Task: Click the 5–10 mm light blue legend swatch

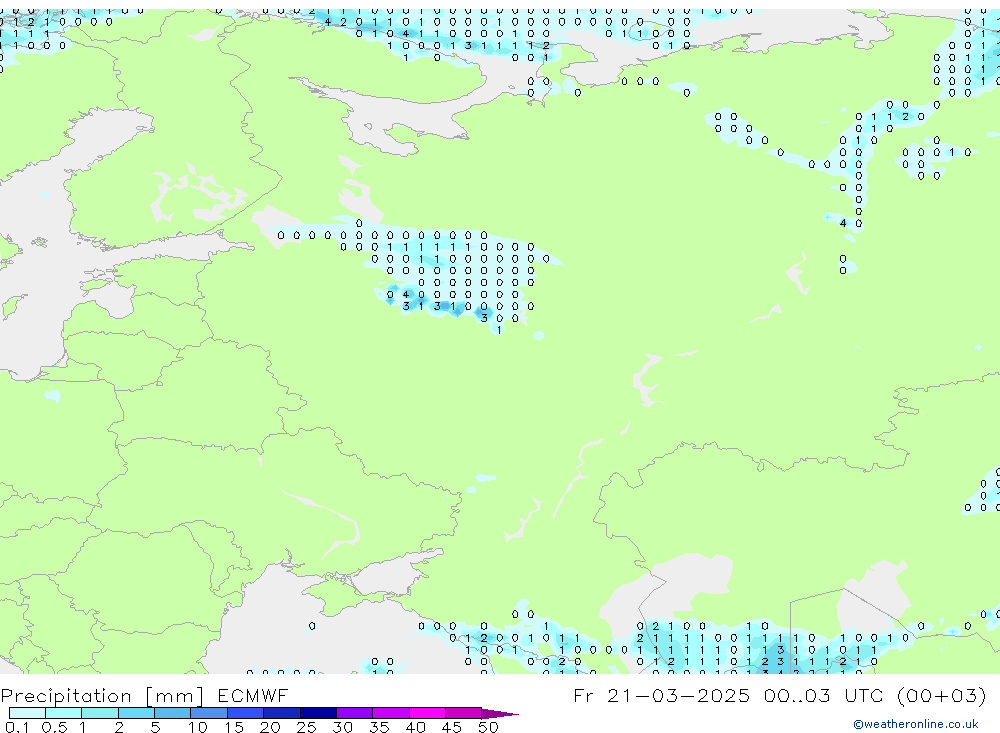Action: tap(172, 713)
